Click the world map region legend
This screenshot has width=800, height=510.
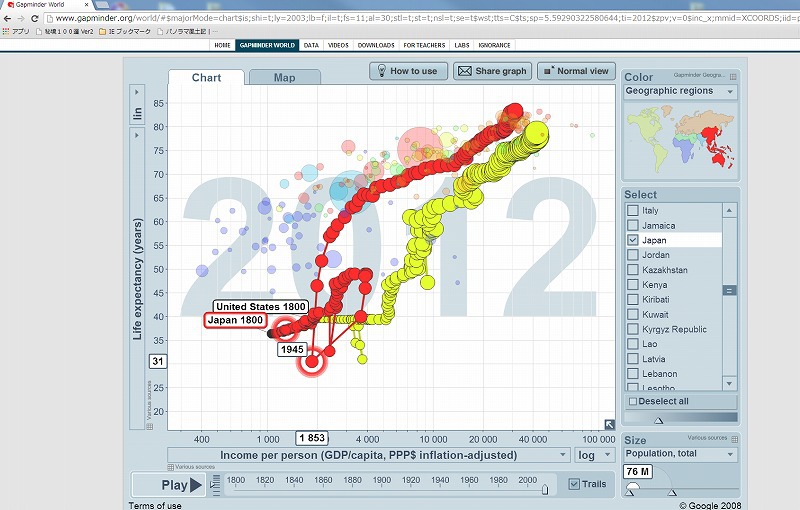coord(681,139)
